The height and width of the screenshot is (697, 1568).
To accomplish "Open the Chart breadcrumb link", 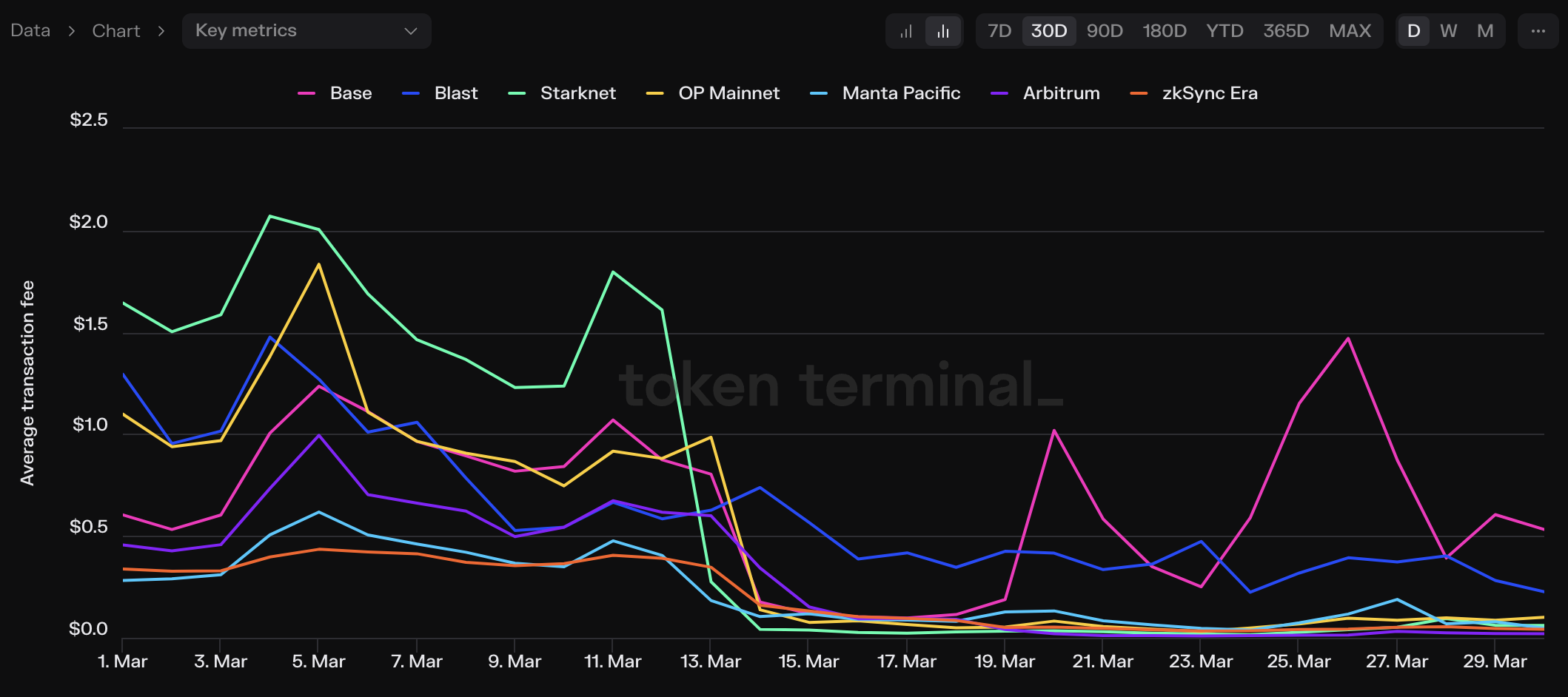I will (x=116, y=31).
